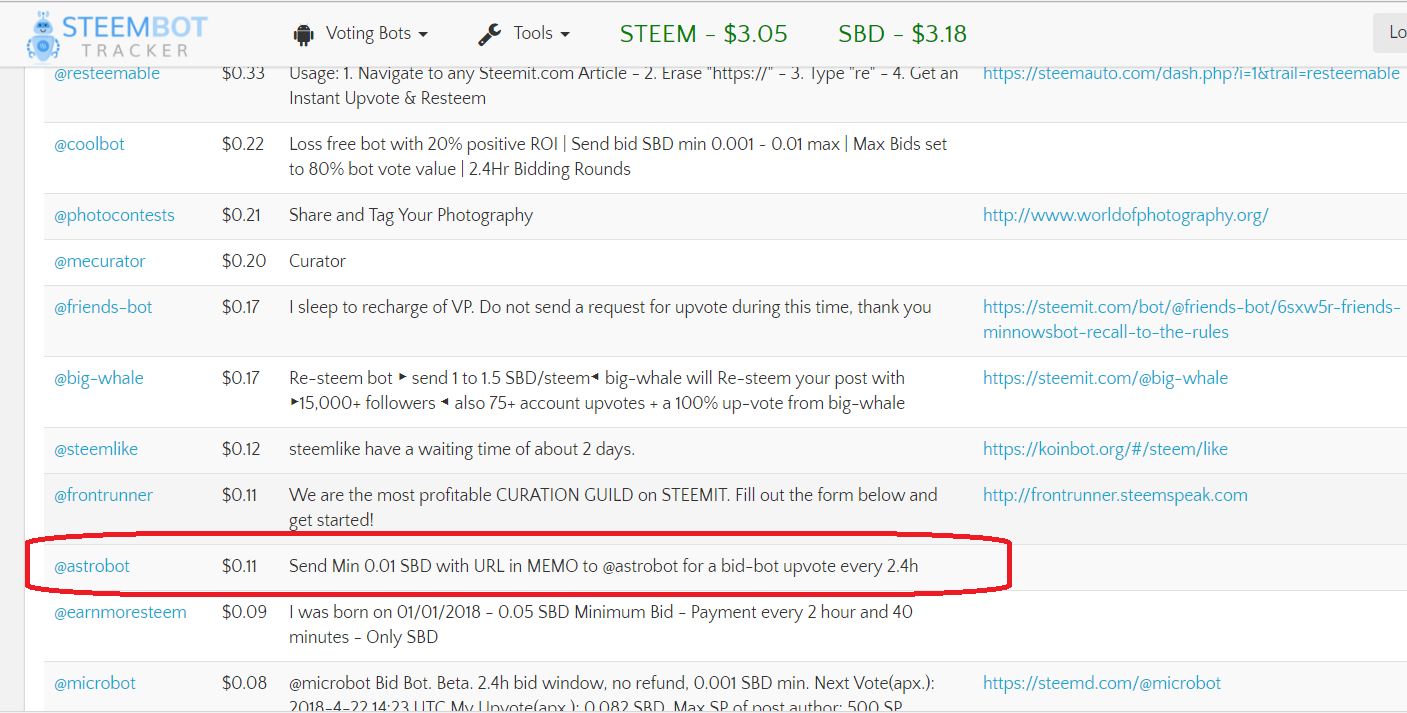Click the astrobot 'Send Min 0.01 SBD' description
This screenshot has width=1407, height=713.
(604, 566)
